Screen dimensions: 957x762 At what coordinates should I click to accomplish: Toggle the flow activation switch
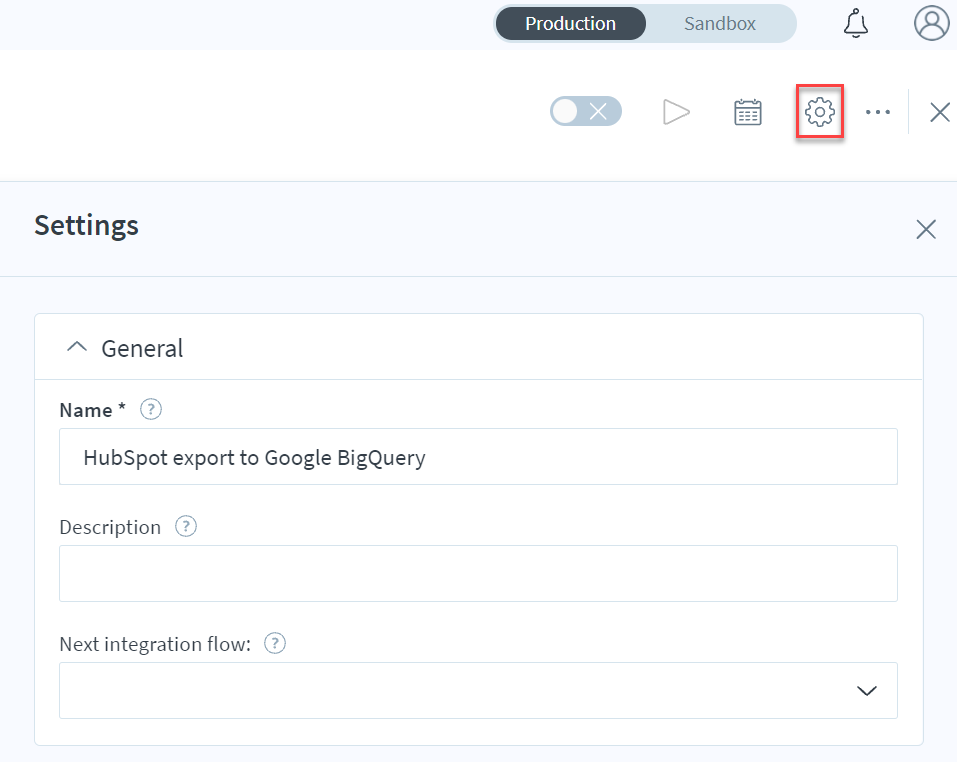pyautogui.click(x=586, y=112)
